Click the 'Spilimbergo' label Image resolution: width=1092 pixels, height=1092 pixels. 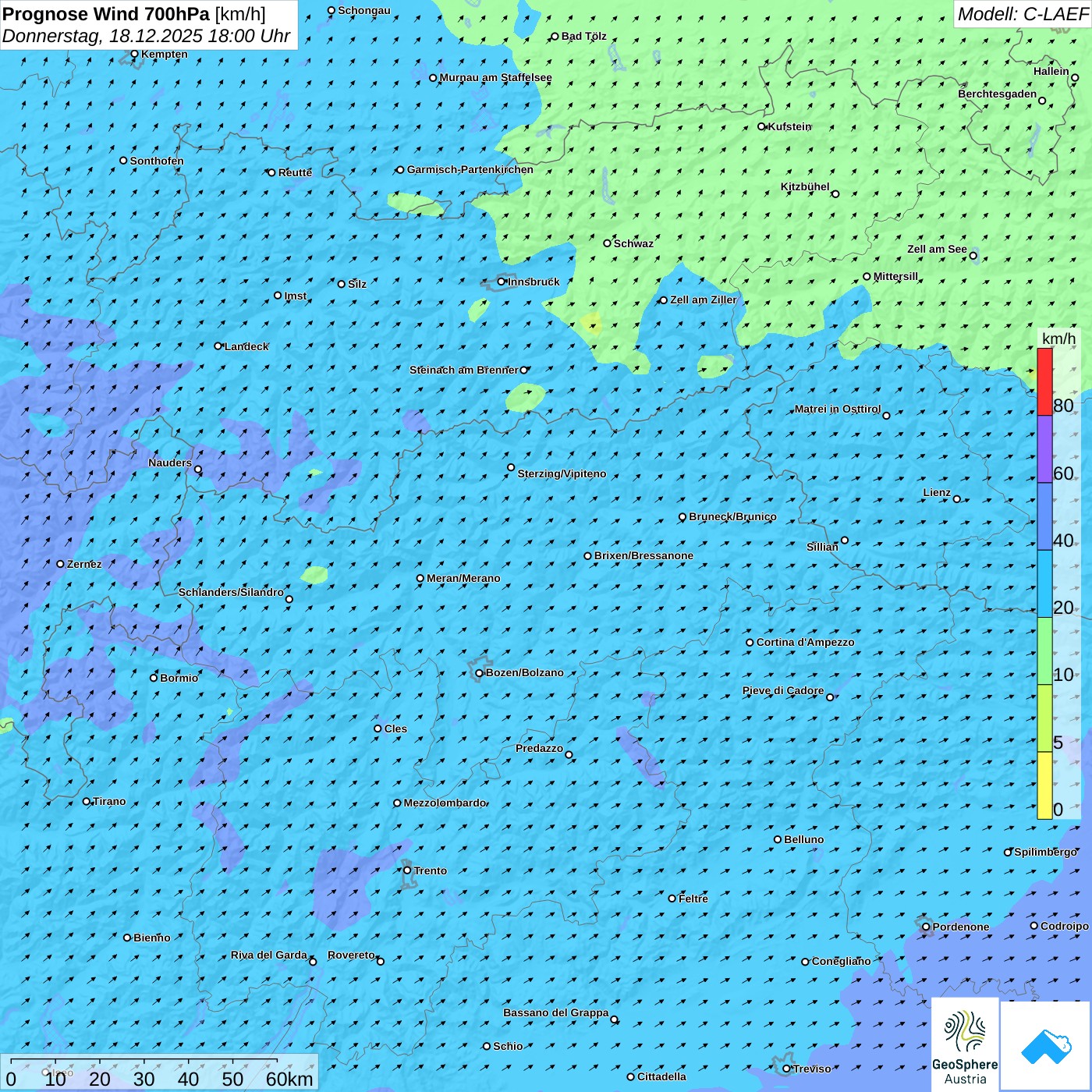(1045, 853)
